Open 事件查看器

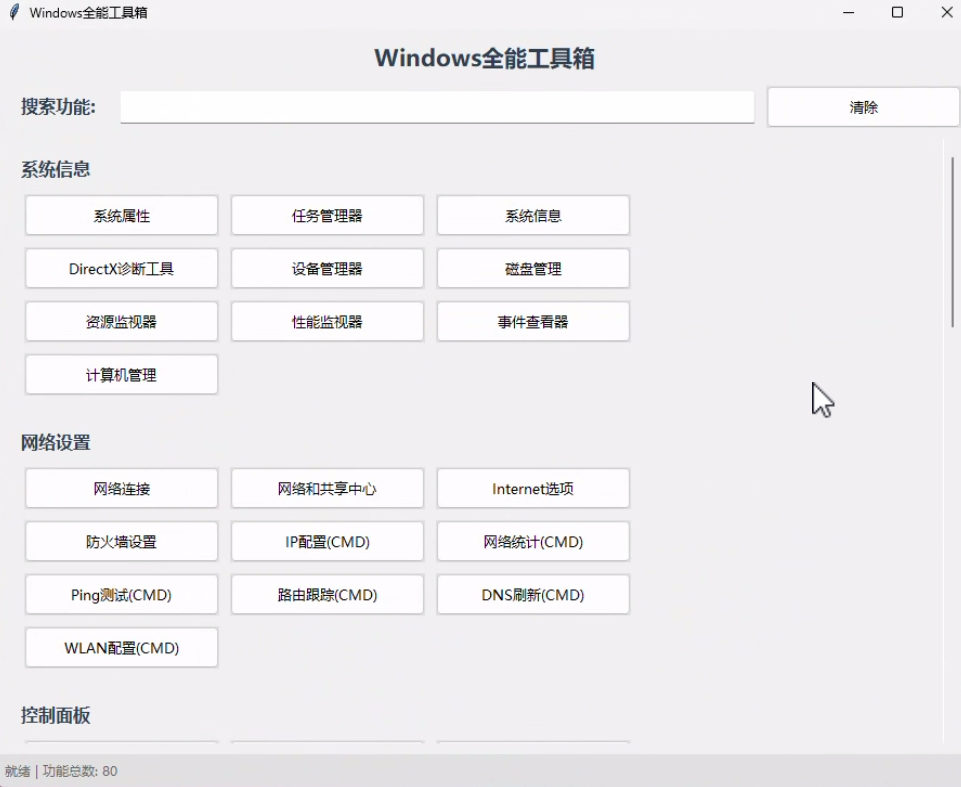(533, 321)
